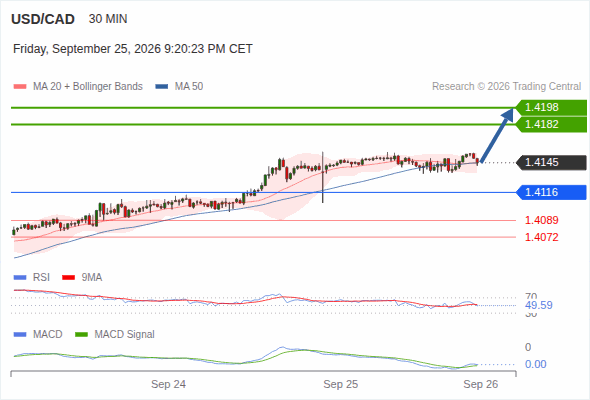Select the 1.4089 support level label
Viewport: 590px width, 400px height.
click(x=541, y=220)
